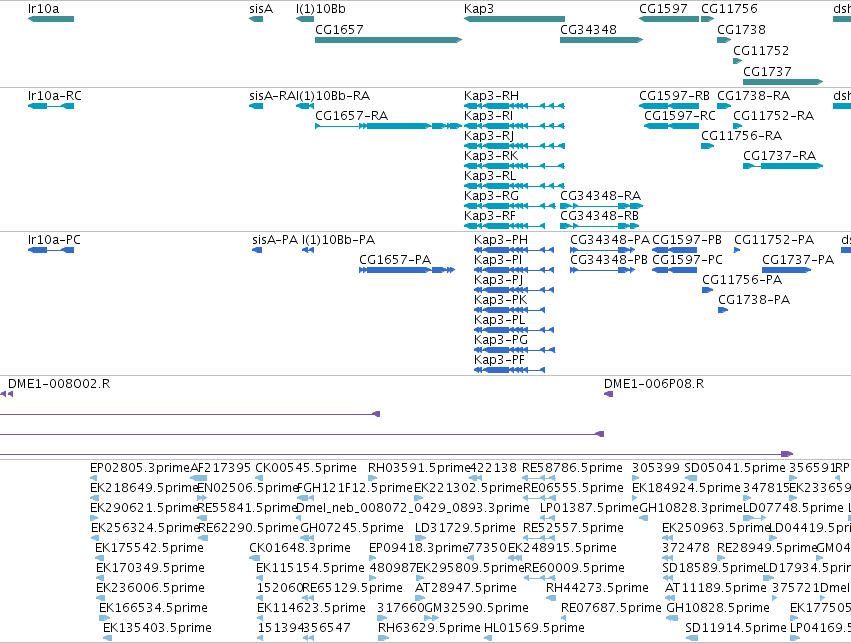The image size is (851, 643).
Task: Select the EK135403.5prime EST label
Action: click(157, 628)
